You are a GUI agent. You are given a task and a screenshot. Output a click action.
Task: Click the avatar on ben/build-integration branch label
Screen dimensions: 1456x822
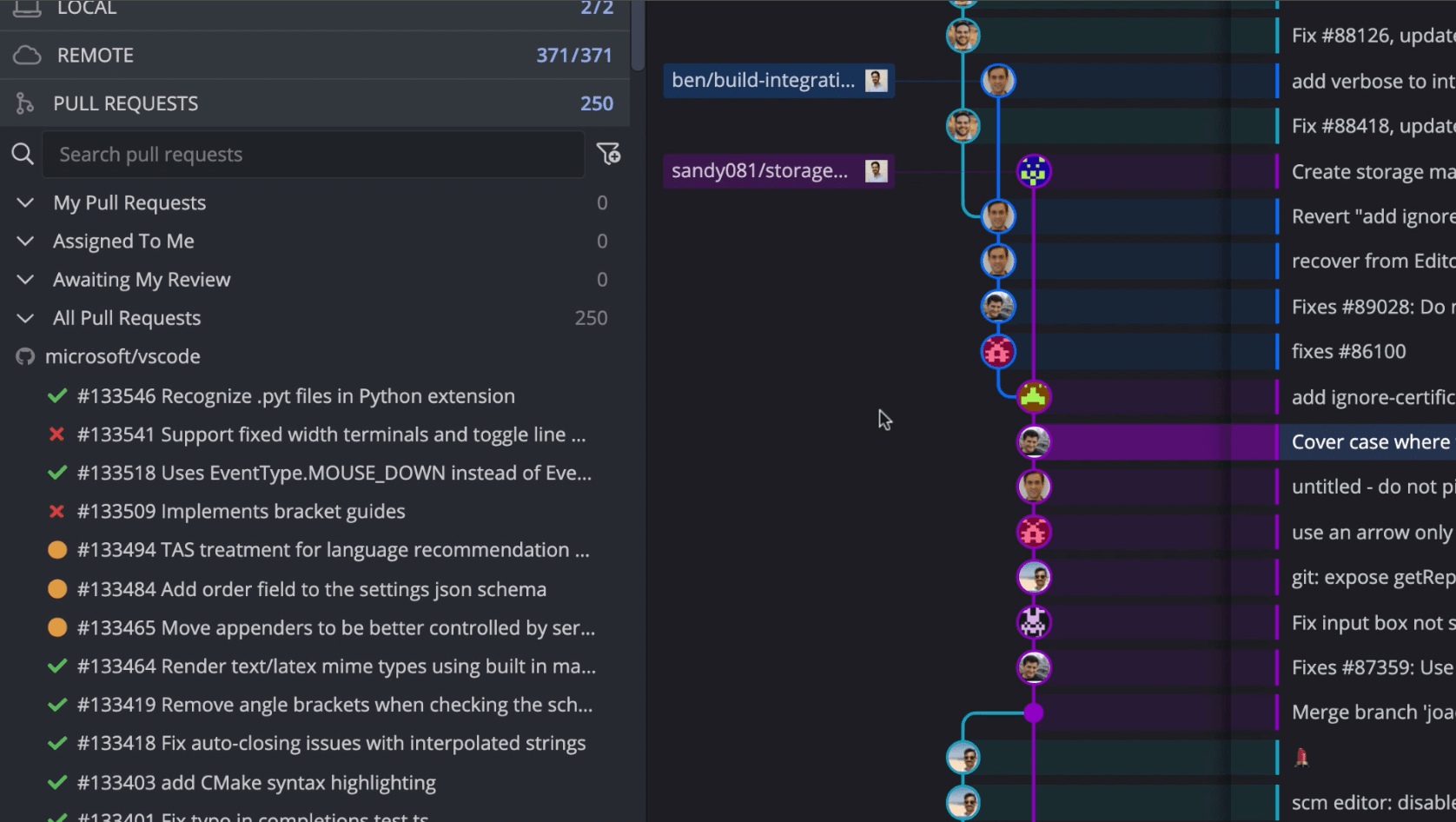[876, 81]
